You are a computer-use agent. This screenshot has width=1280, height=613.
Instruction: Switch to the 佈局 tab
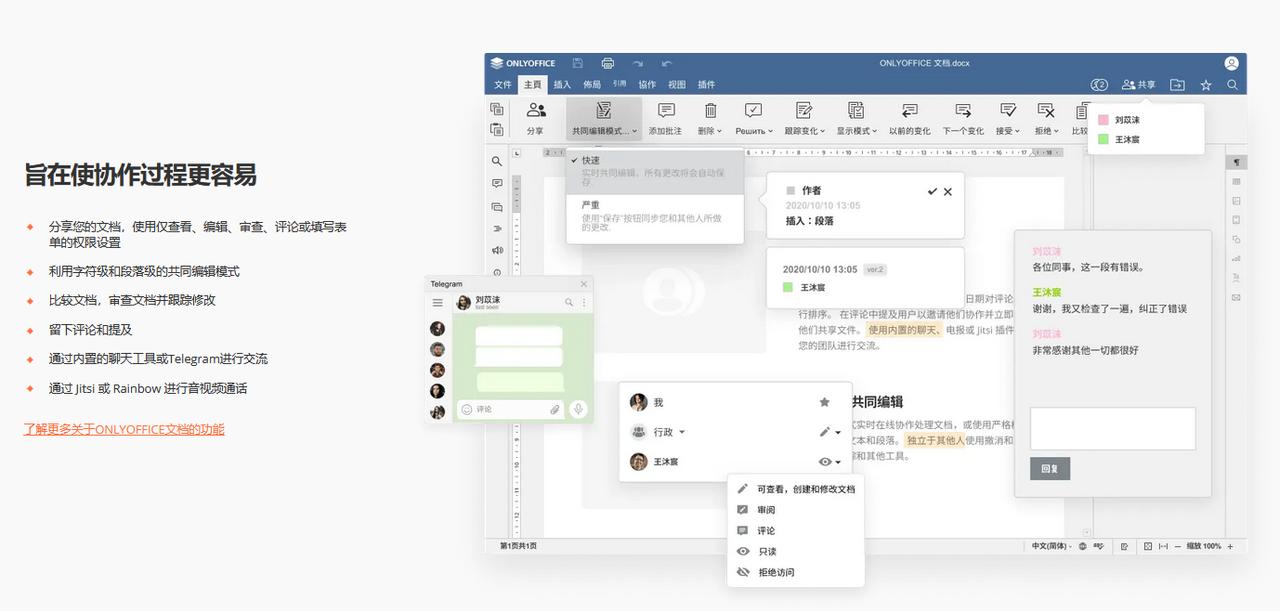tap(592, 85)
